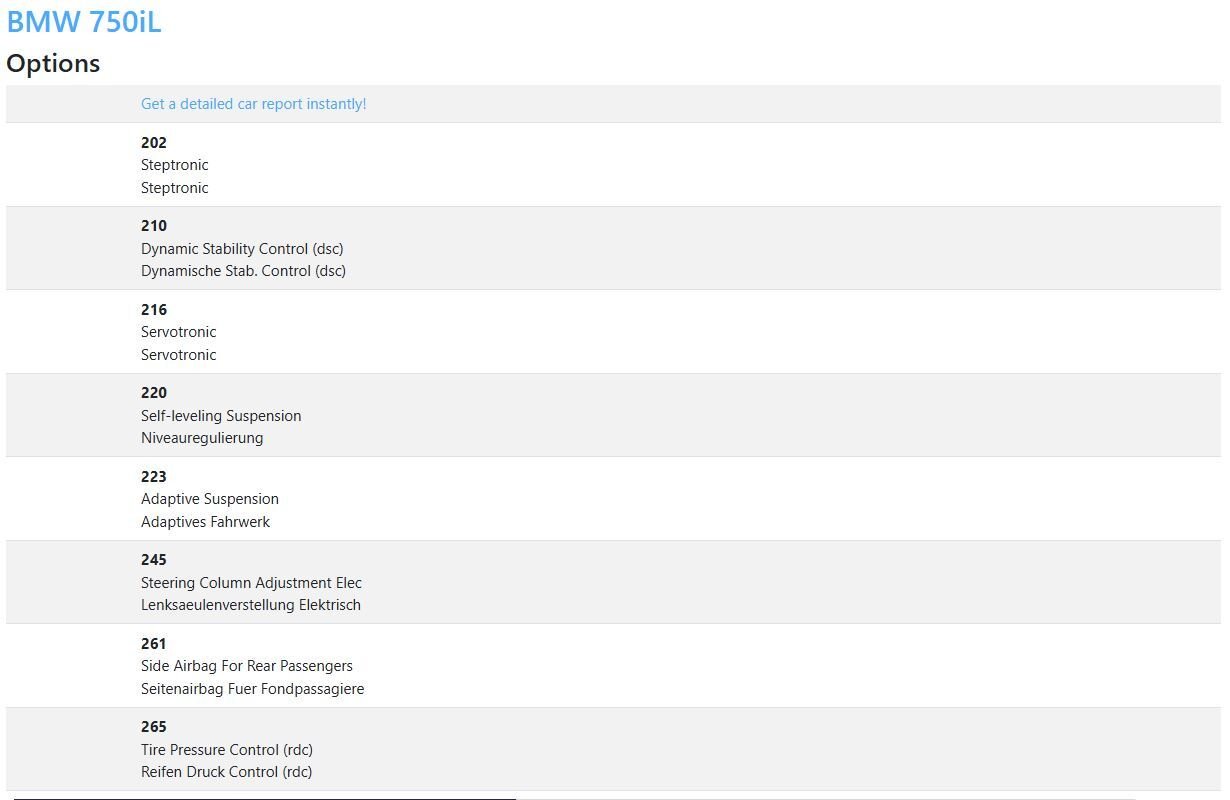Click 'Adaptives Fahrwerk' text
Viewport: 1230px width, 800px height.
(206, 522)
